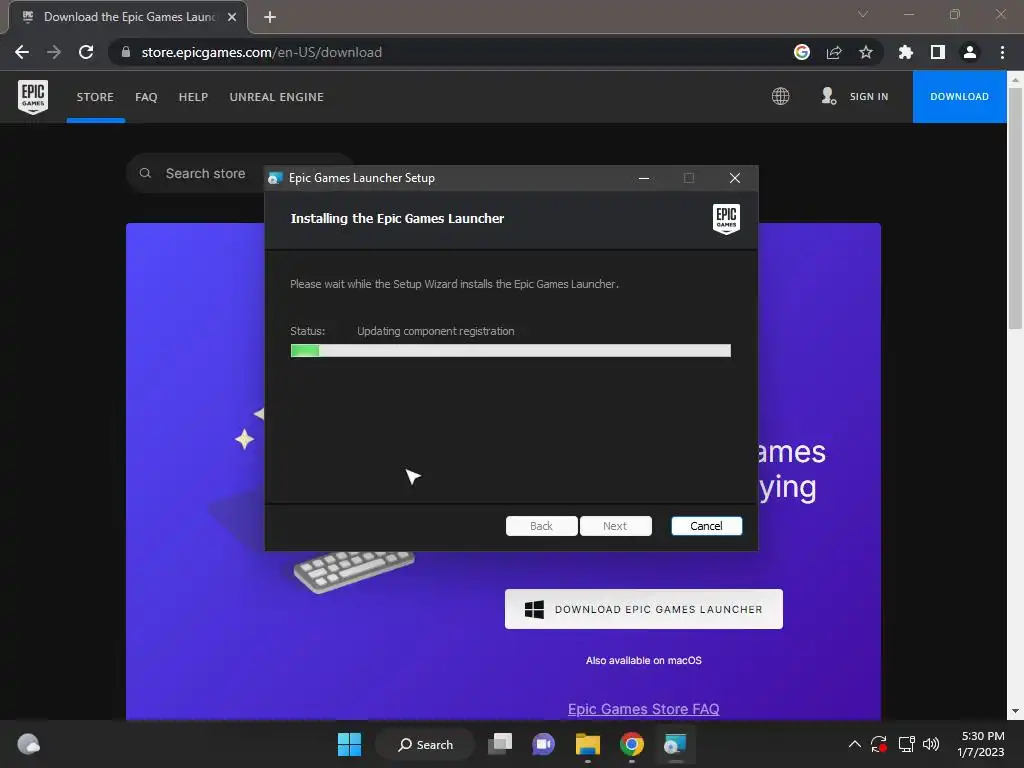Open the volume speaker tray icon
Image resolution: width=1024 pixels, height=768 pixels.
point(931,744)
